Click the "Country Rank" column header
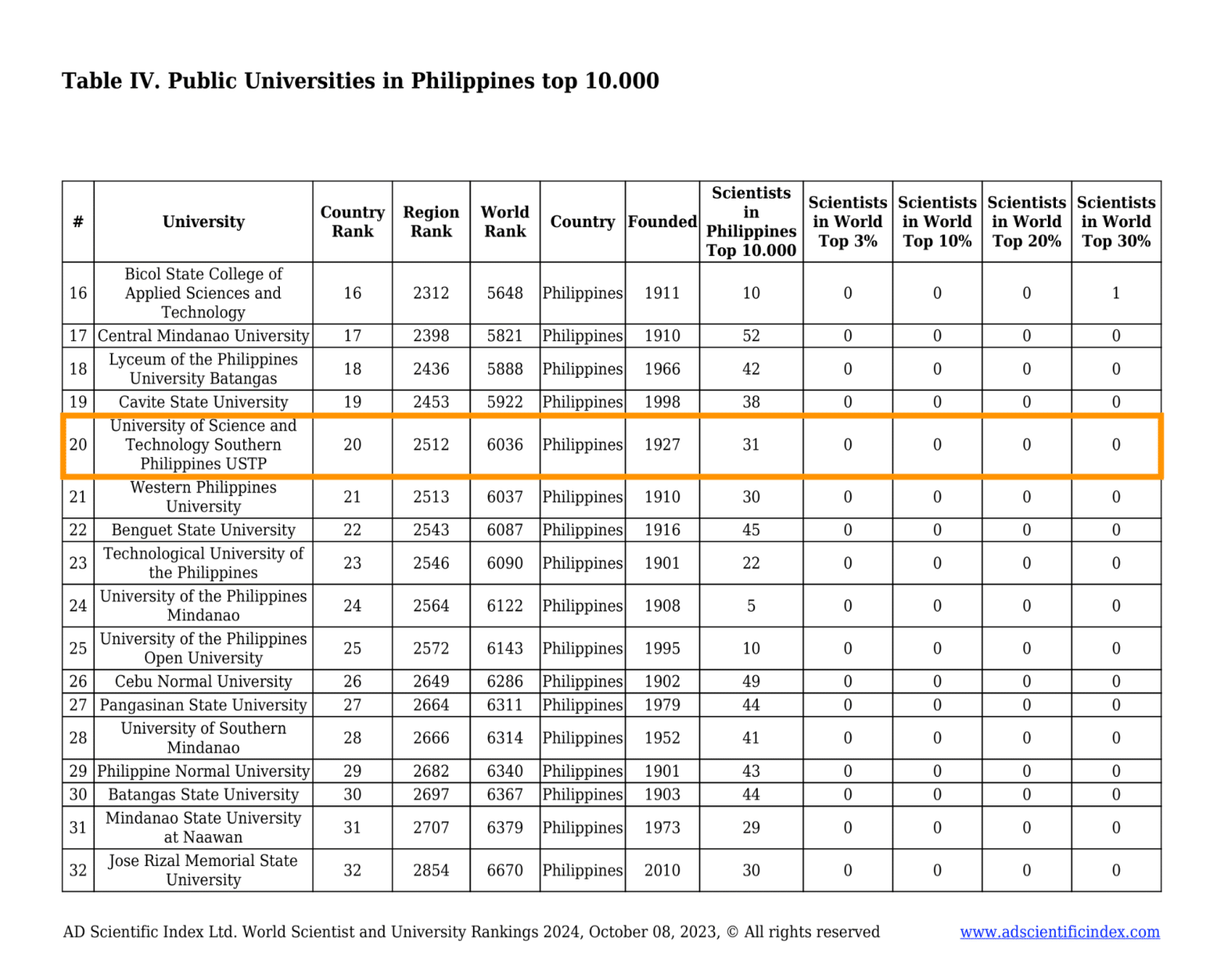This screenshot has width=1225, height=980. (x=352, y=222)
